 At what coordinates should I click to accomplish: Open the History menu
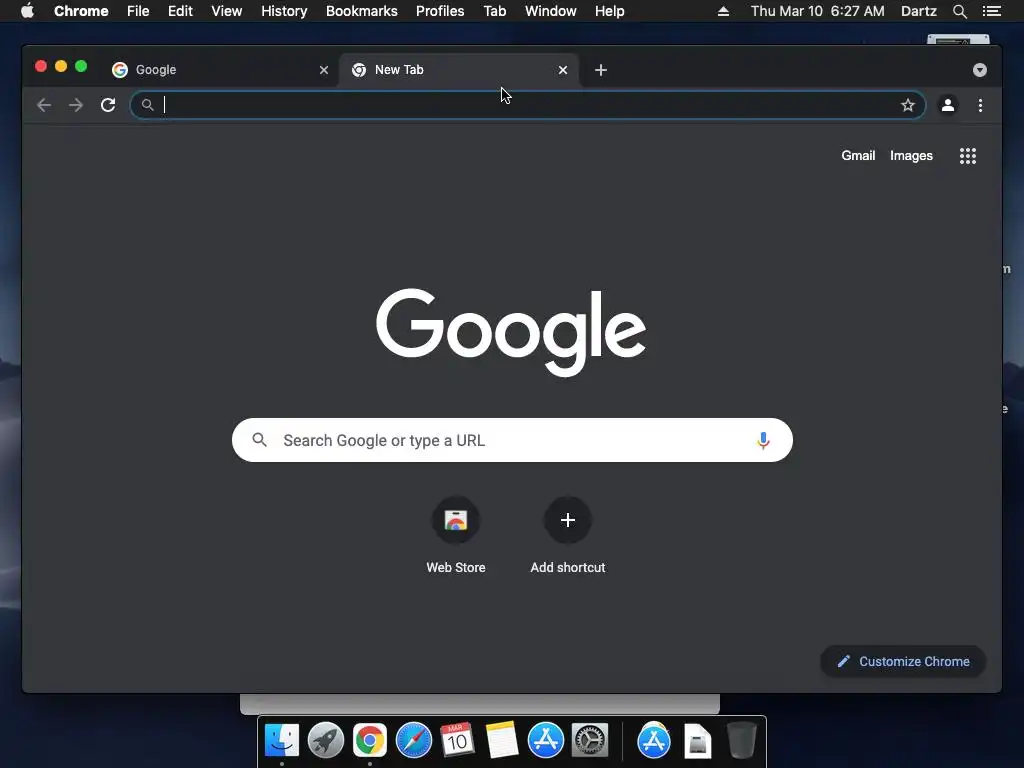pos(284,11)
